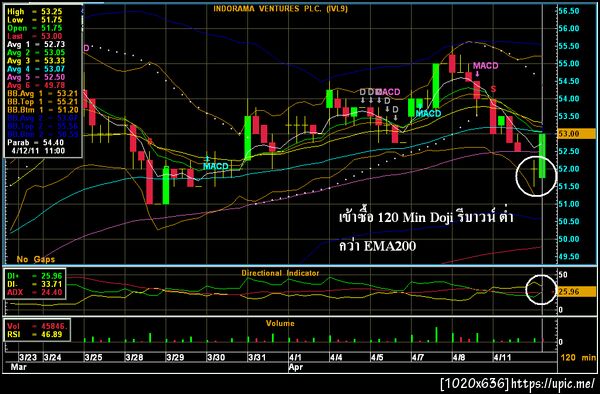The height and width of the screenshot is (394, 600).
Task: Choose the Avg 4 = 53.07 legend row
Action: (36, 69)
